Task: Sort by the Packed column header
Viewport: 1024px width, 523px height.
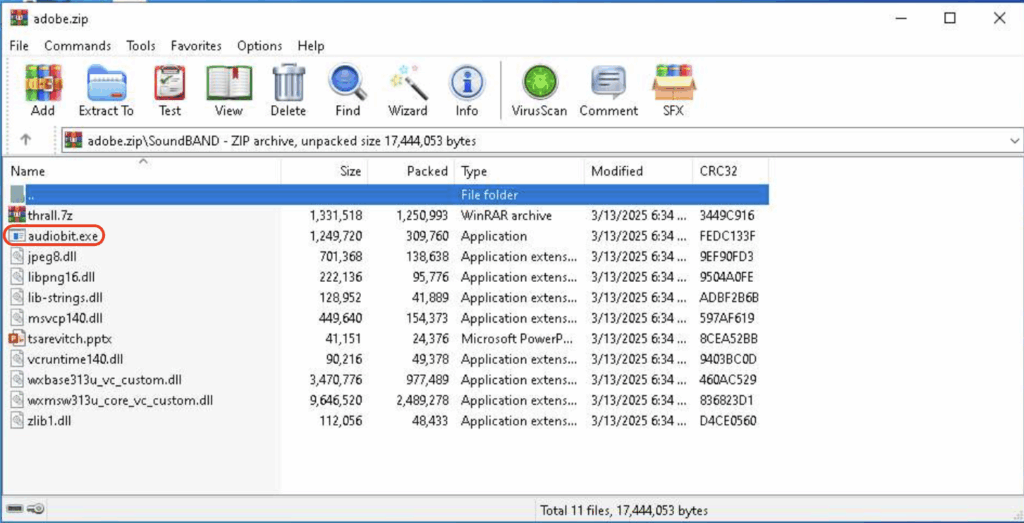Action: (411, 171)
